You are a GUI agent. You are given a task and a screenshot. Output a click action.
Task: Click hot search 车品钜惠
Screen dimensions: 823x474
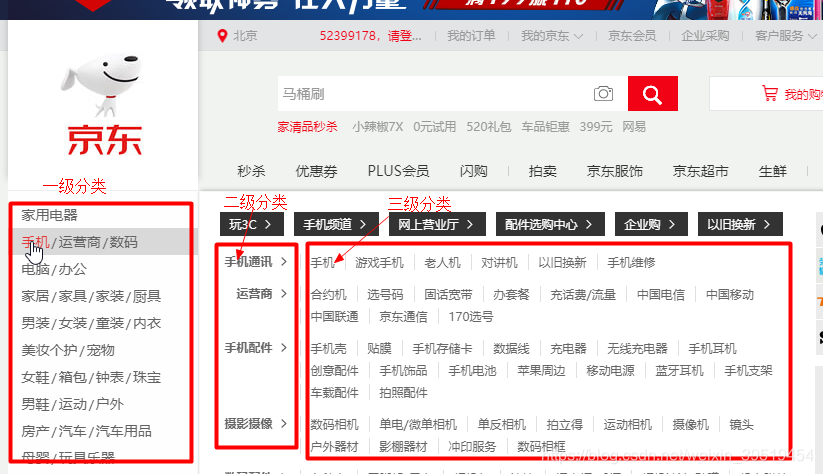point(545,127)
